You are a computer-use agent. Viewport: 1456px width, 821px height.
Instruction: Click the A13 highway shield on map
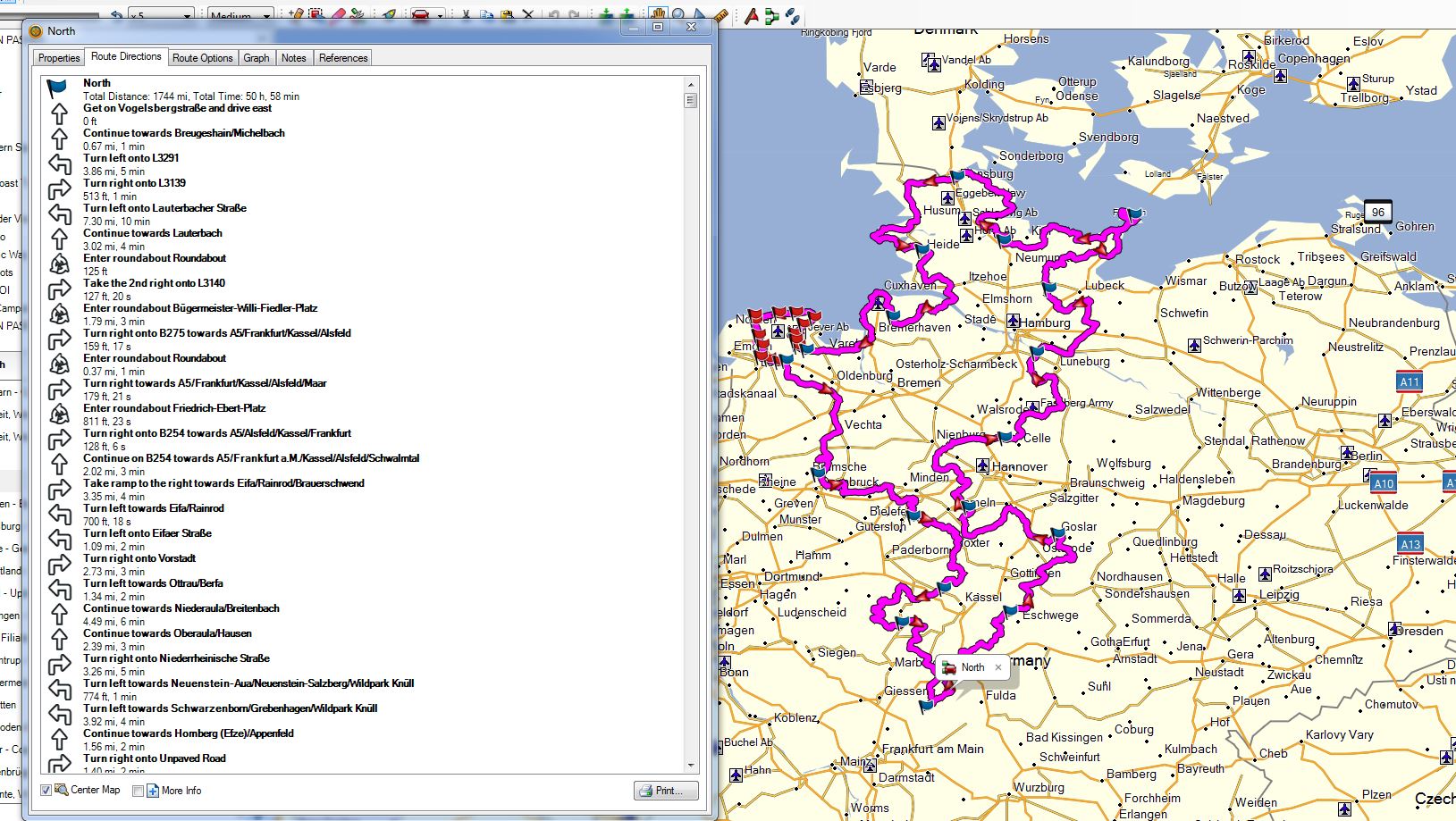(1410, 543)
